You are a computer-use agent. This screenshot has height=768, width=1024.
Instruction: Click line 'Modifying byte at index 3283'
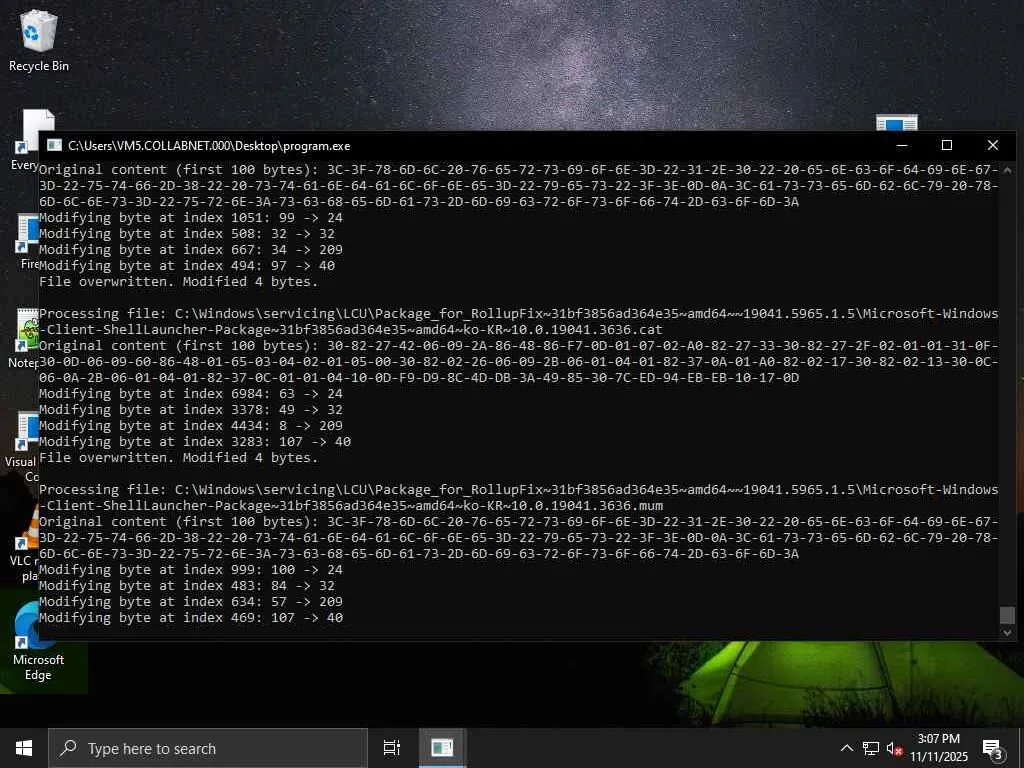(x=195, y=441)
